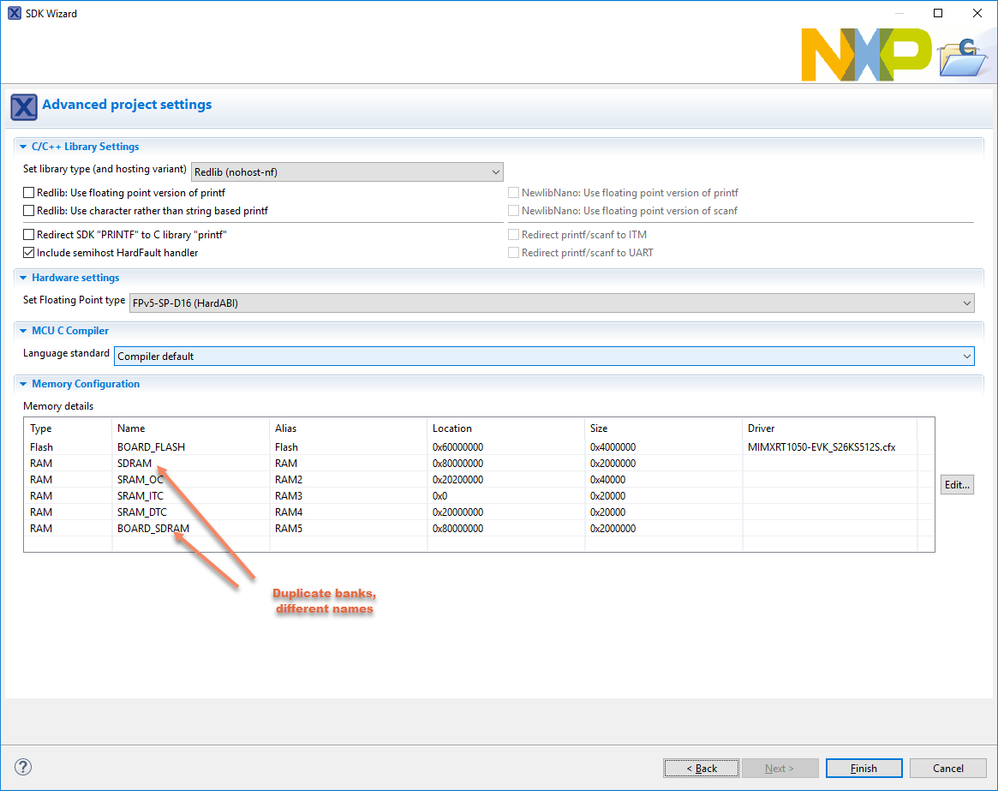Open the Language standard dropdown
The height and width of the screenshot is (791, 998).
[544, 356]
